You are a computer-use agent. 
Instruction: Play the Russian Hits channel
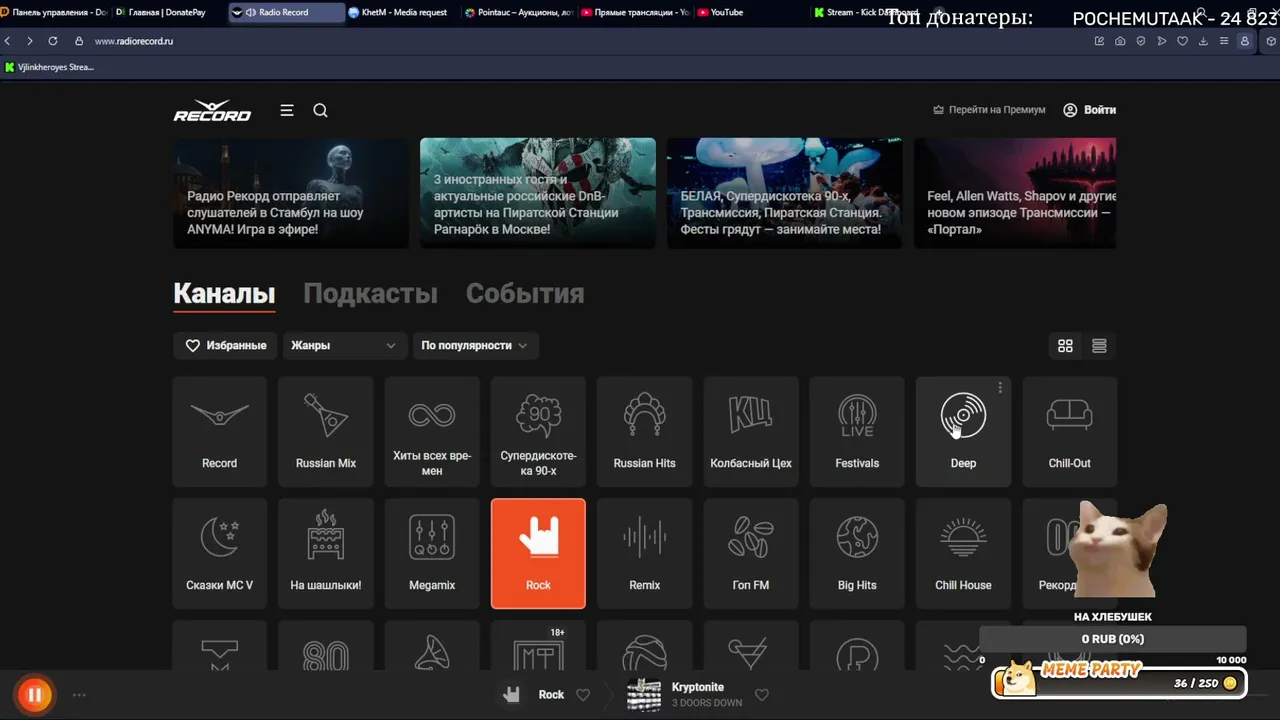click(645, 431)
